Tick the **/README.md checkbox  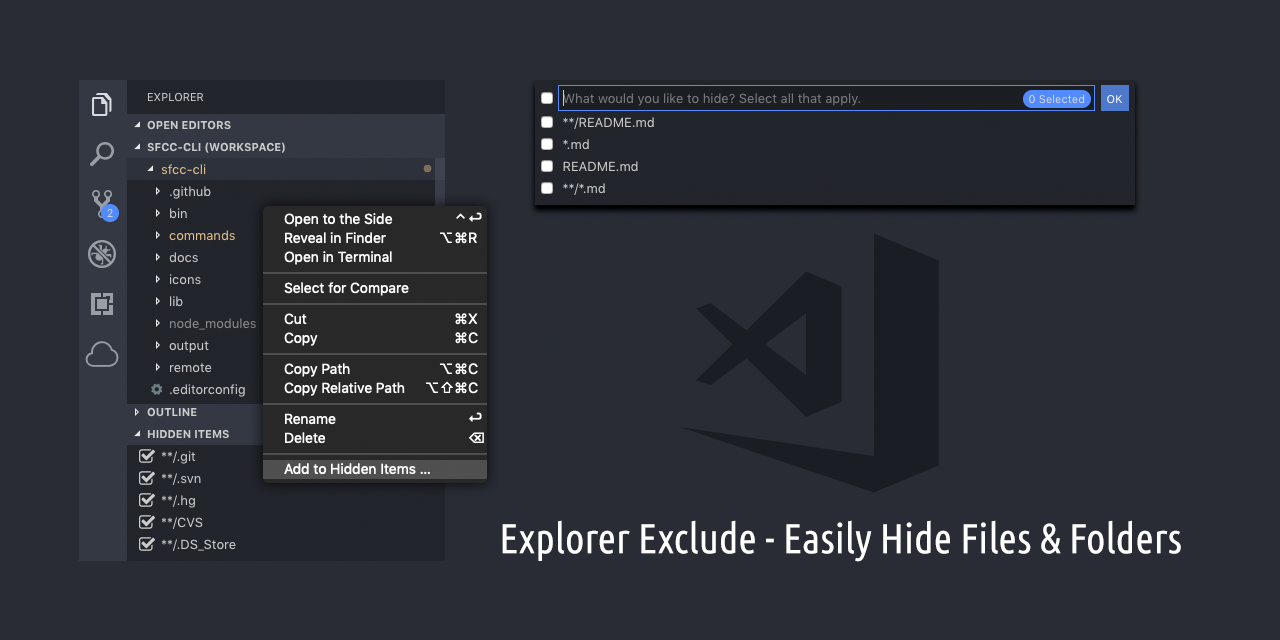tap(547, 122)
